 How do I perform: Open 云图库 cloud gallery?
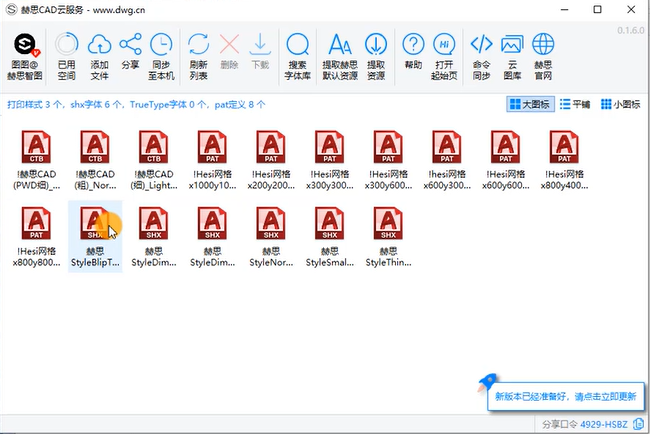(x=512, y=56)
